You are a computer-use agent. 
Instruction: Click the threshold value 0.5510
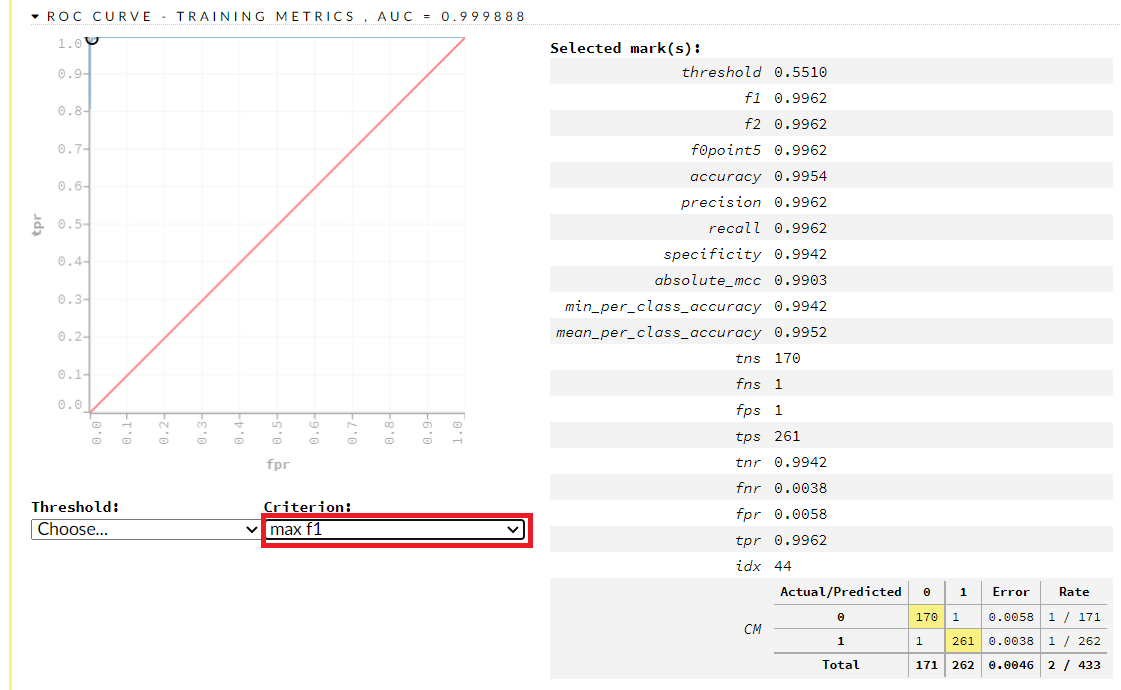800,72
